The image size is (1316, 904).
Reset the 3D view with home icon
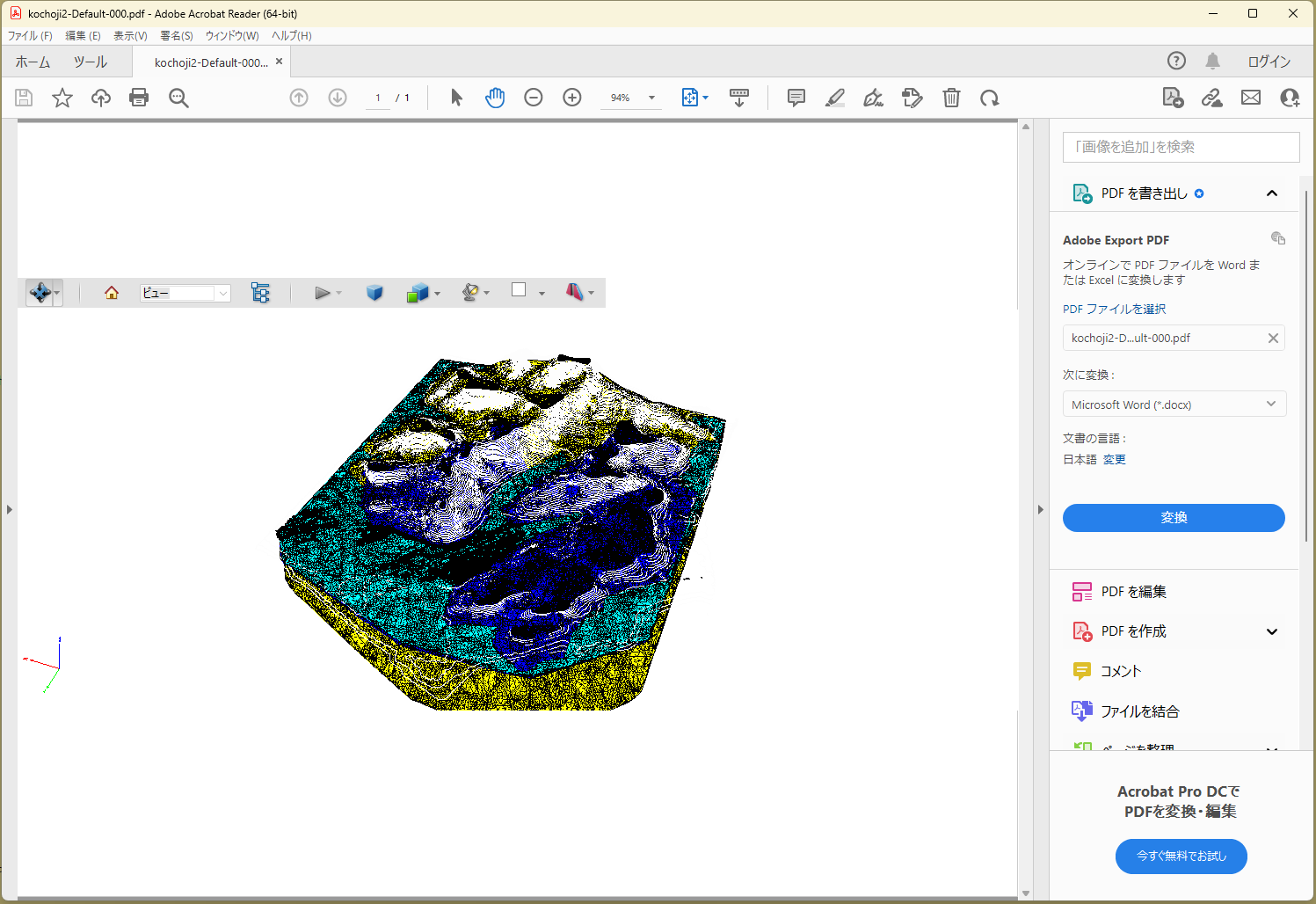click(x=112, y=293)
